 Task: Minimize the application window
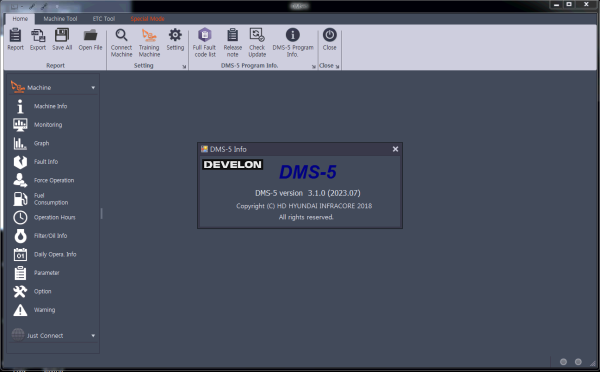tap(556, 4)
